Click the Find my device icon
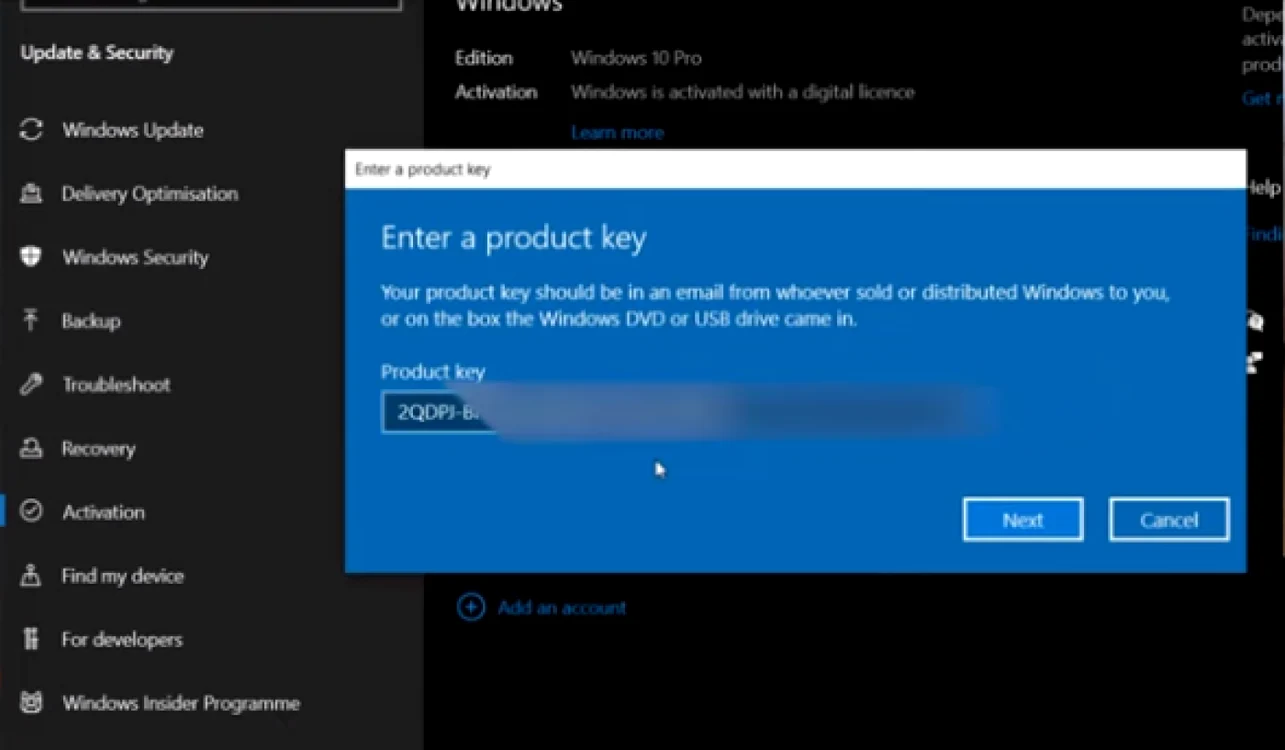This screenshot has width=1285, height=750. (x=31, y=576)
